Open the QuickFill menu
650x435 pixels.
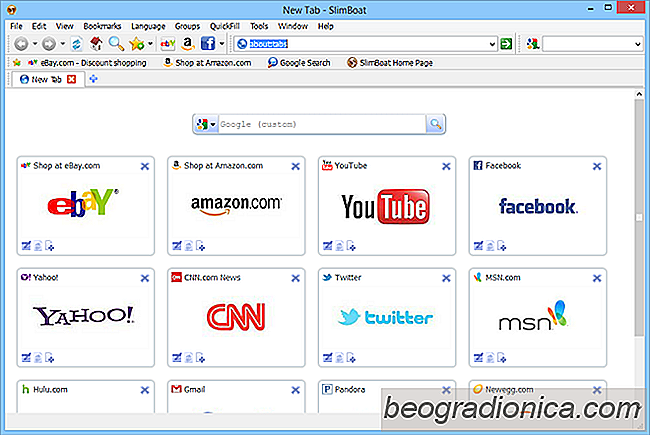(x=224, y=26)
